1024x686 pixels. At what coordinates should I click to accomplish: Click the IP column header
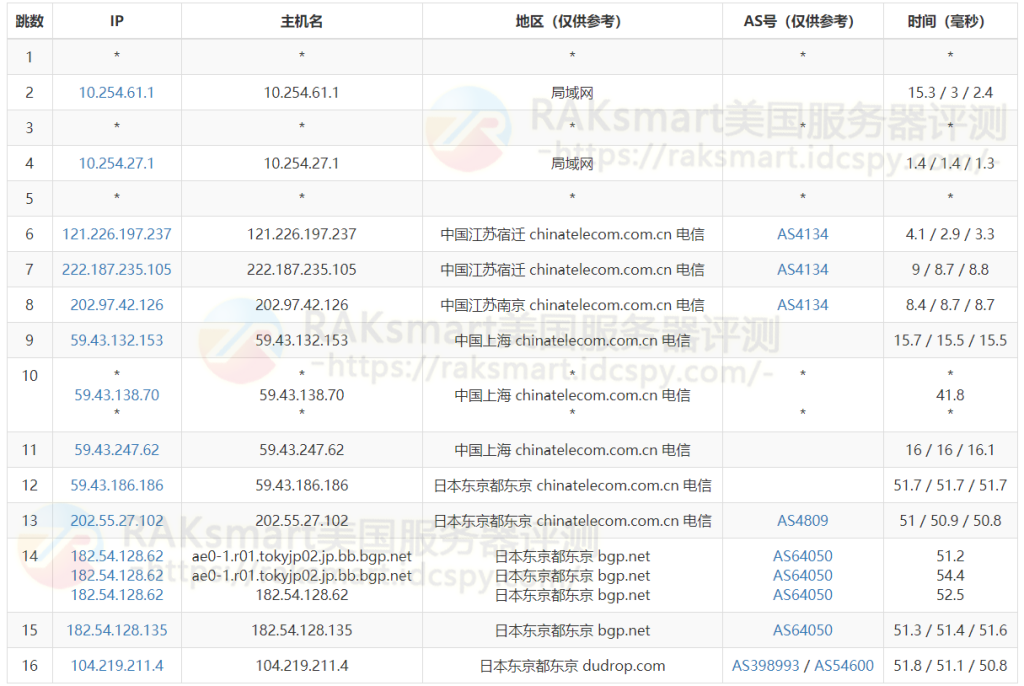point(116,21)
